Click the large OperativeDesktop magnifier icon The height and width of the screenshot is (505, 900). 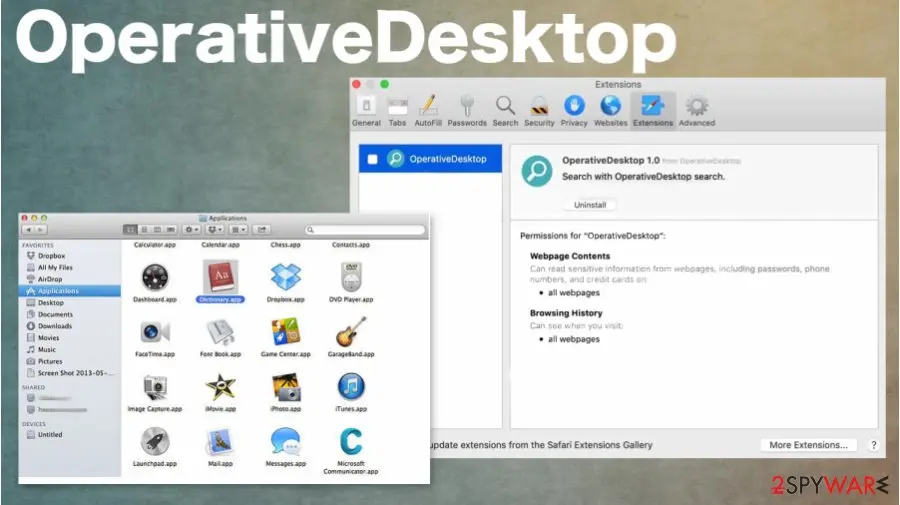coord(537,171)
